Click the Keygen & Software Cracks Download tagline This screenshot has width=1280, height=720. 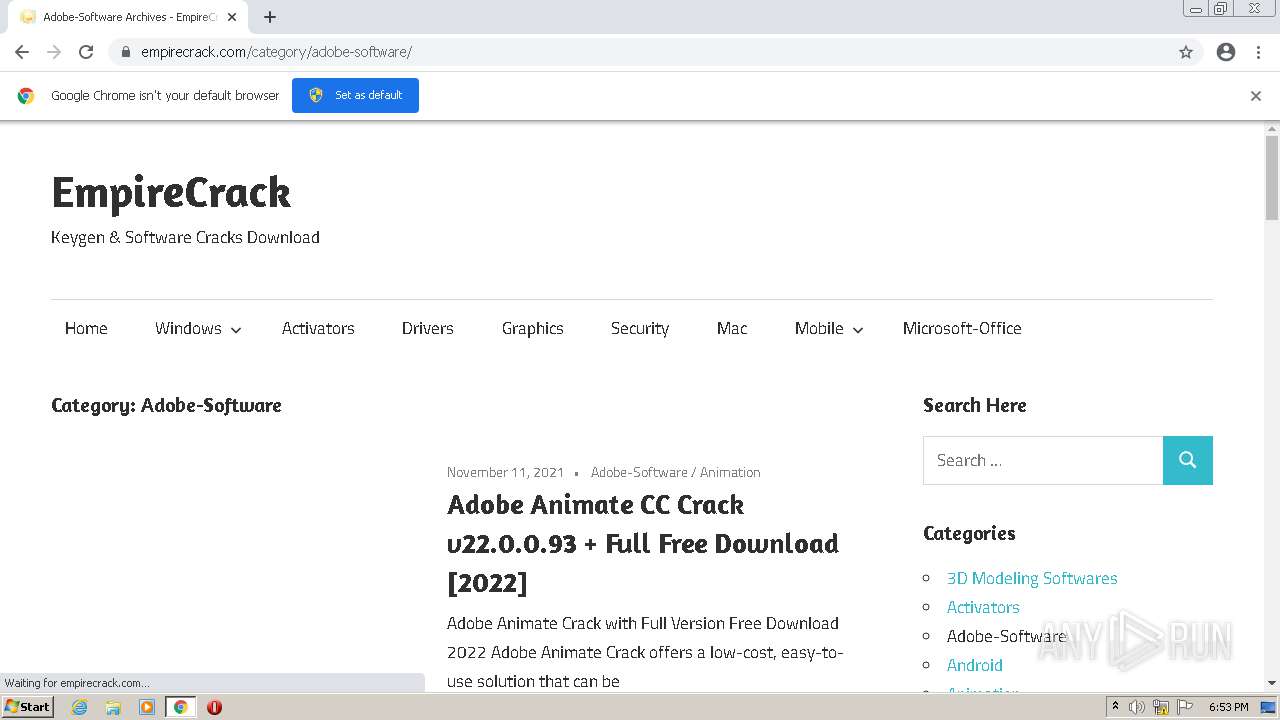[185, 237]
